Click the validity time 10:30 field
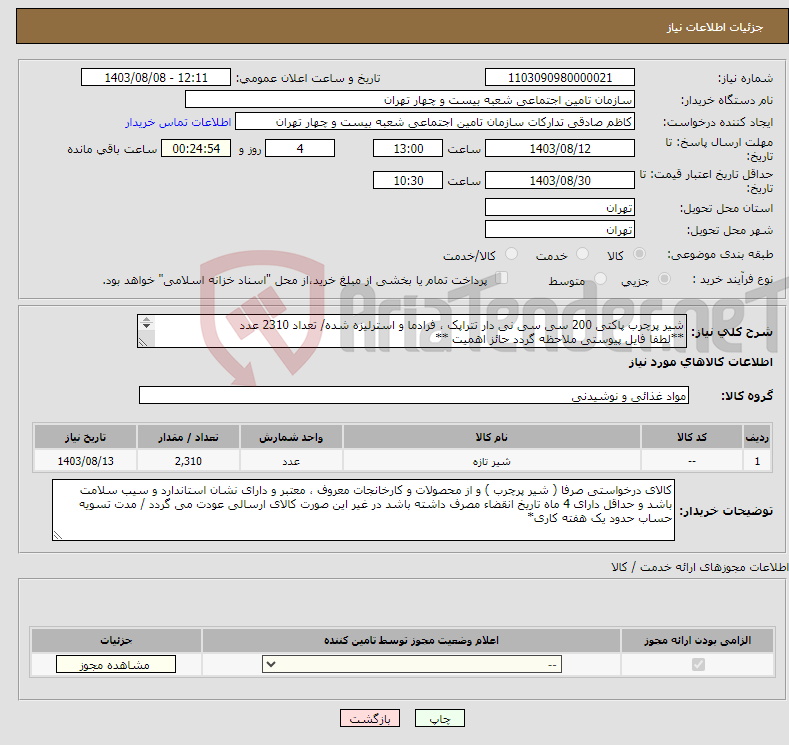The image size is (789, 745). [x=408, y=180]
